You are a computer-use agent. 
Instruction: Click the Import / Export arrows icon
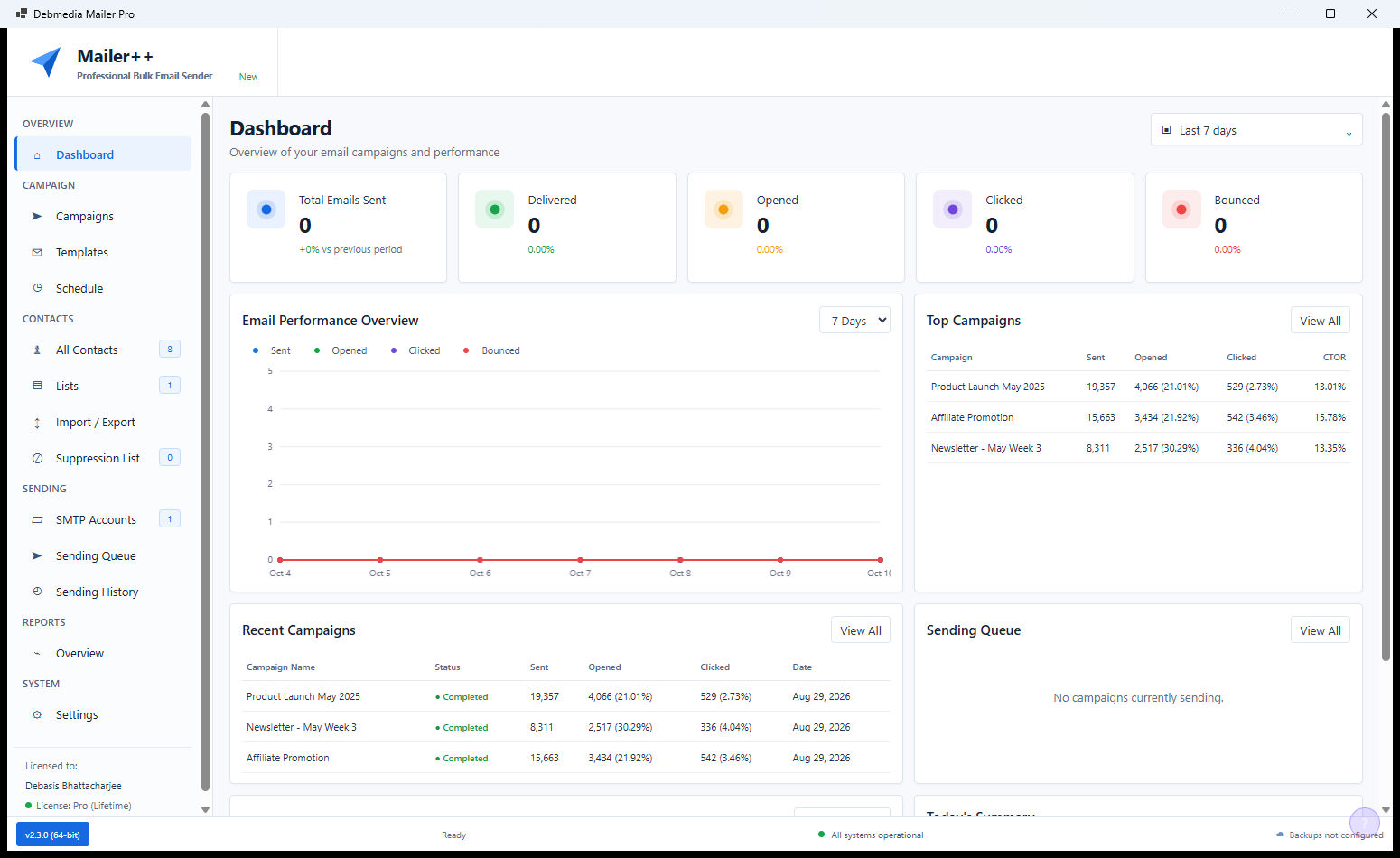coord(37,423)
